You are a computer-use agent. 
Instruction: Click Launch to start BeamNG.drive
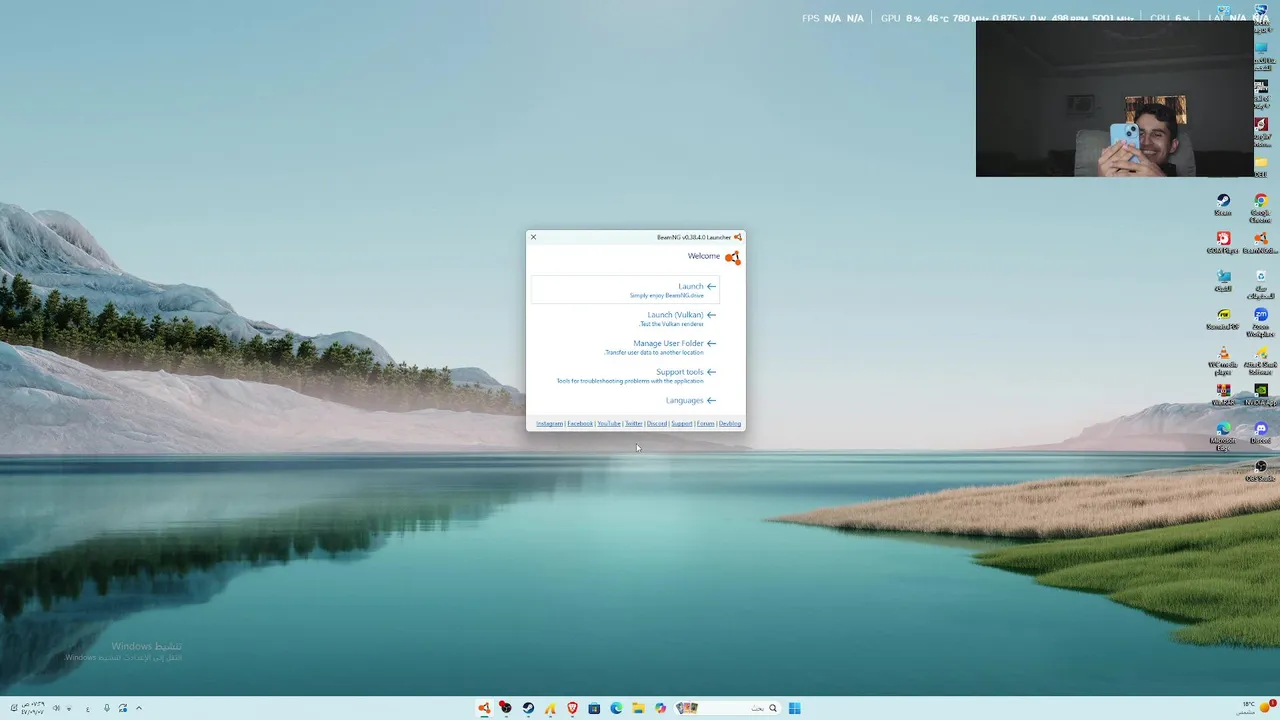tap(625, 290)
